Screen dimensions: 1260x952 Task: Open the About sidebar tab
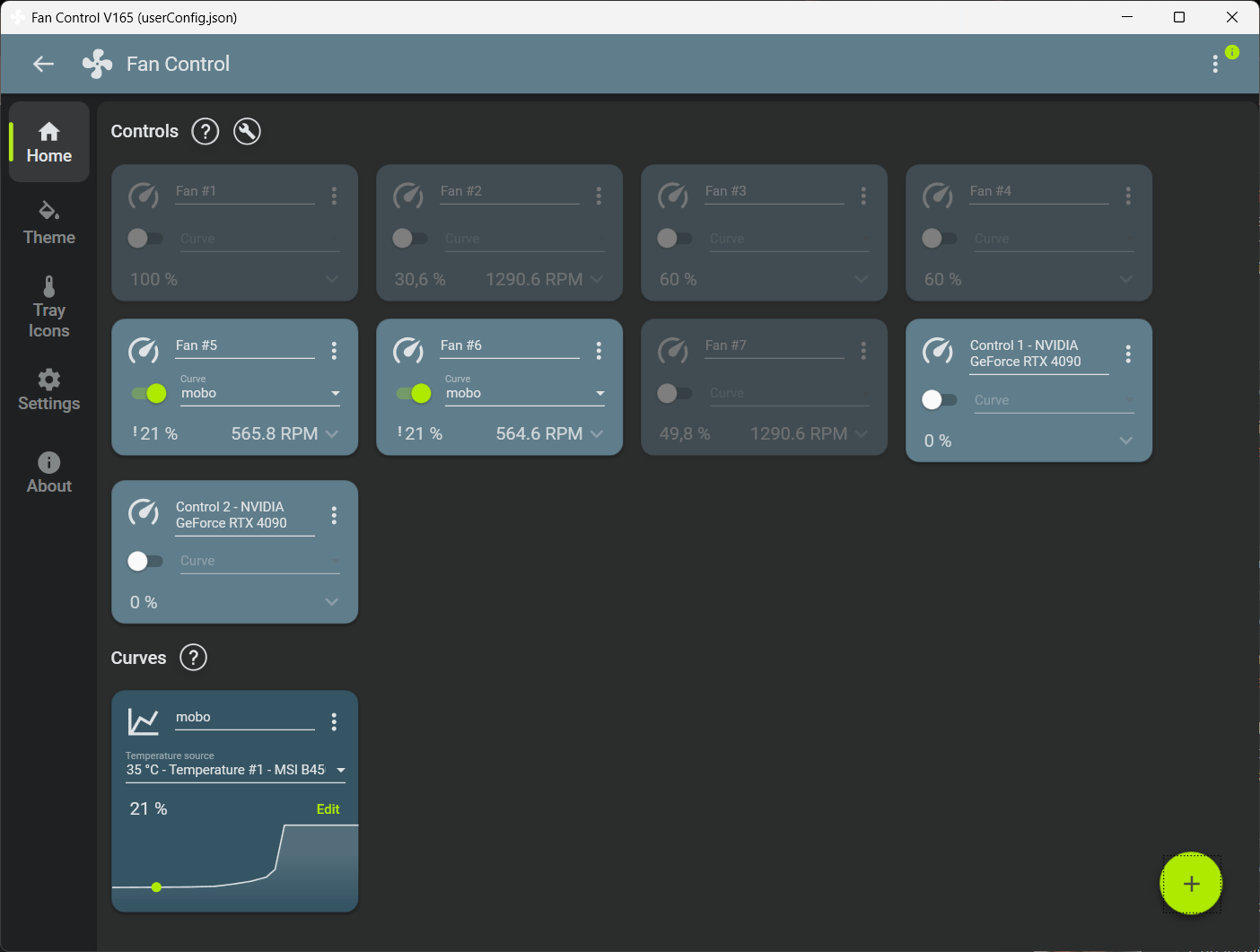coord(49,473)
